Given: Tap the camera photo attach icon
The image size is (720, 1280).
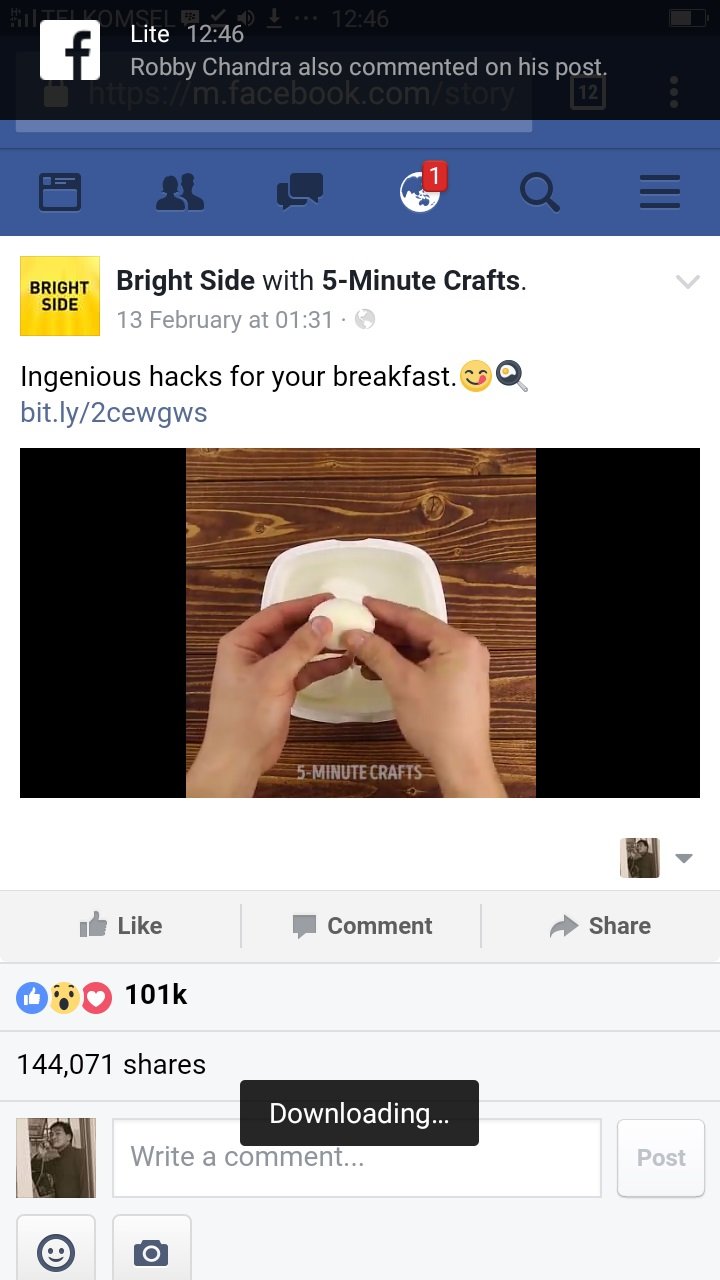Looking at the screenshot, I should (x=152, y=1250).
